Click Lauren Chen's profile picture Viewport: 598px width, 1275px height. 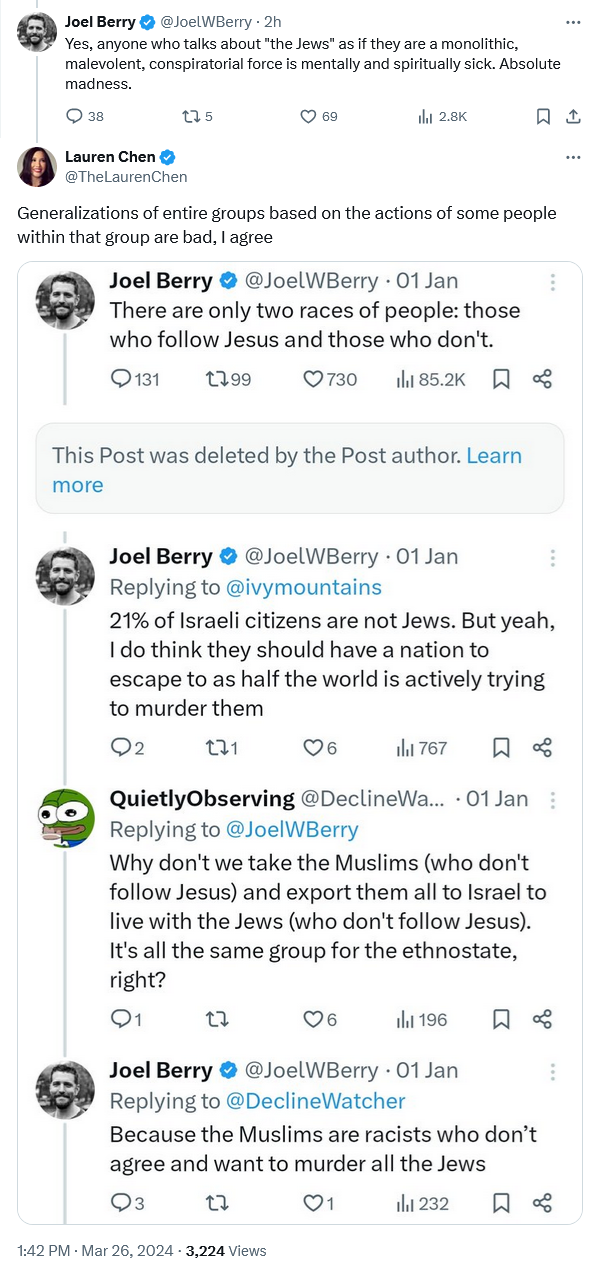(x=37, y=166)
